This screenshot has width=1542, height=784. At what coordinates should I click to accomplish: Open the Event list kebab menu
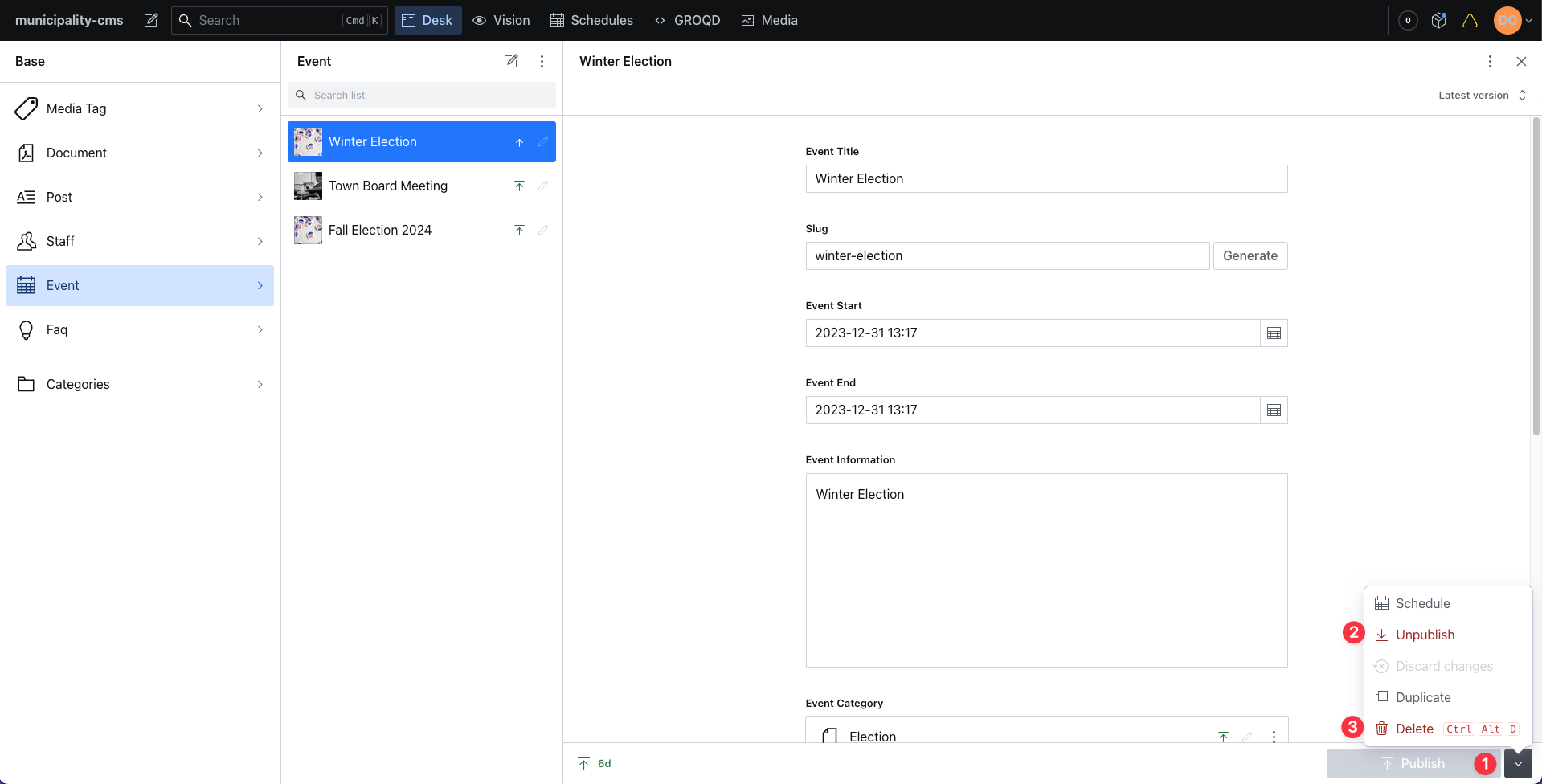tap(542, 61)
